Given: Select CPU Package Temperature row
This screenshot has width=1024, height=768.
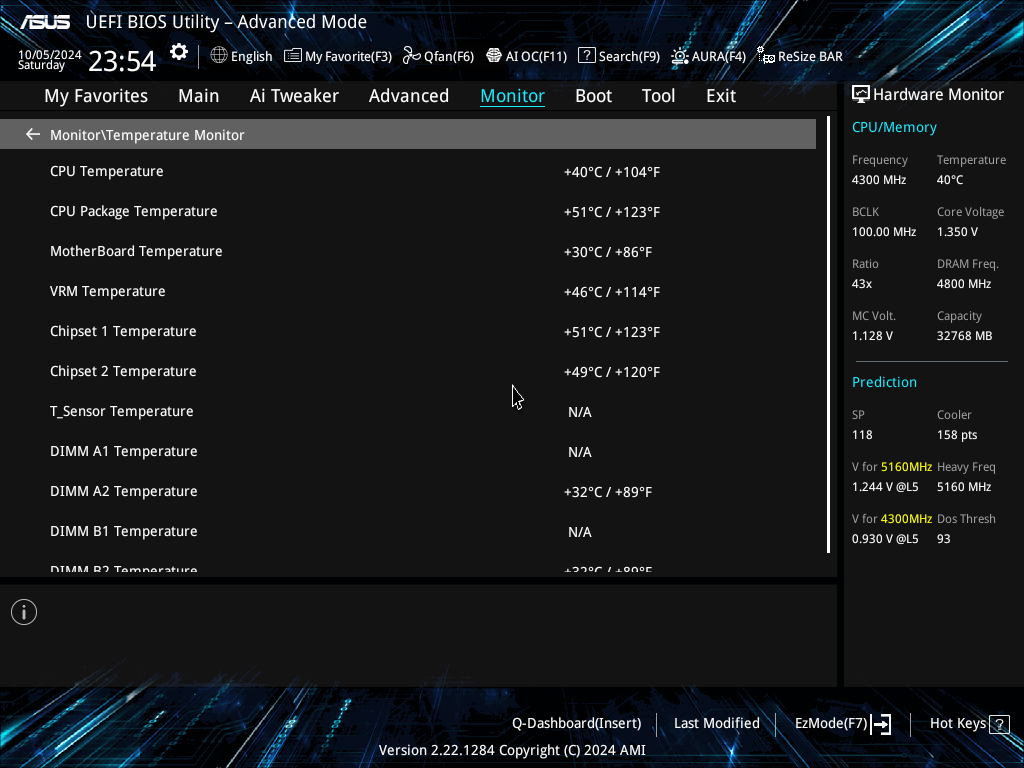Looking at the screenshot, I should coord(408,212).
